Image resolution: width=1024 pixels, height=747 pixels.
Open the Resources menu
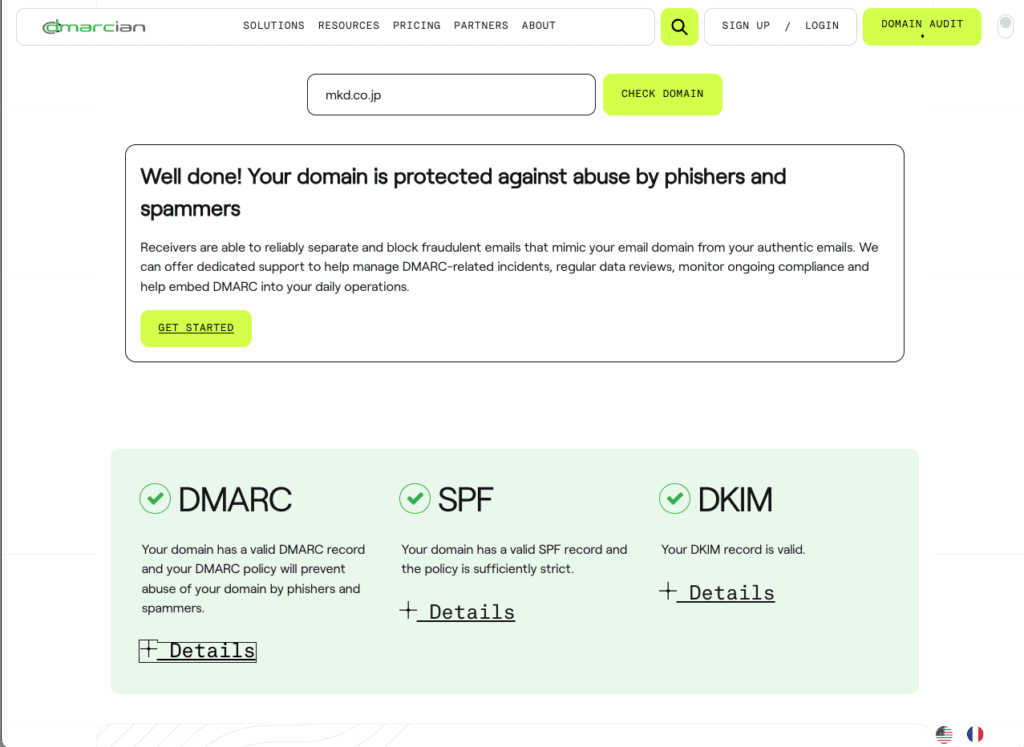pos(348,26)
